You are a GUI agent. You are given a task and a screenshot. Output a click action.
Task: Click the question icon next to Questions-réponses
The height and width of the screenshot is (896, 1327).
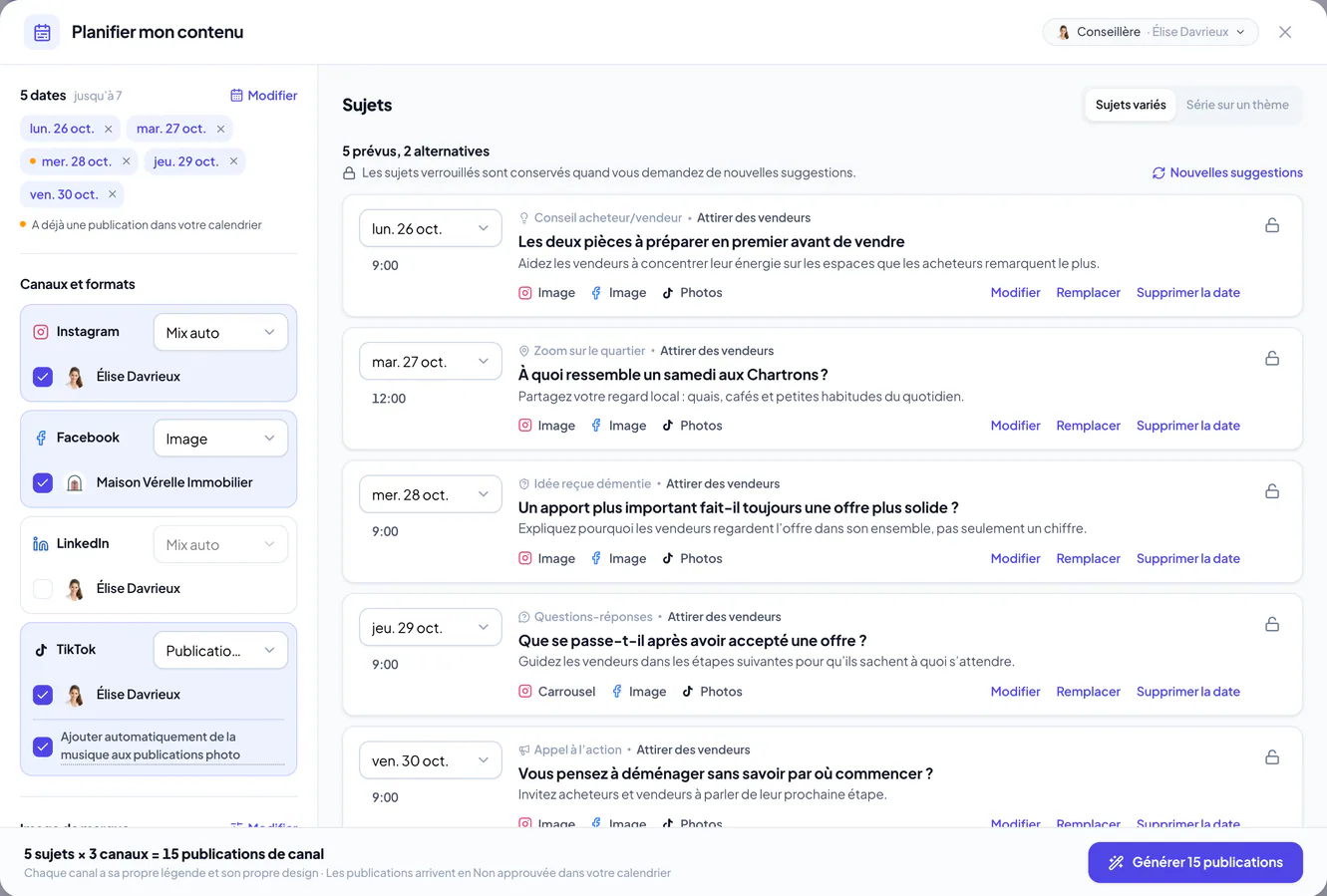pos(524,617)
